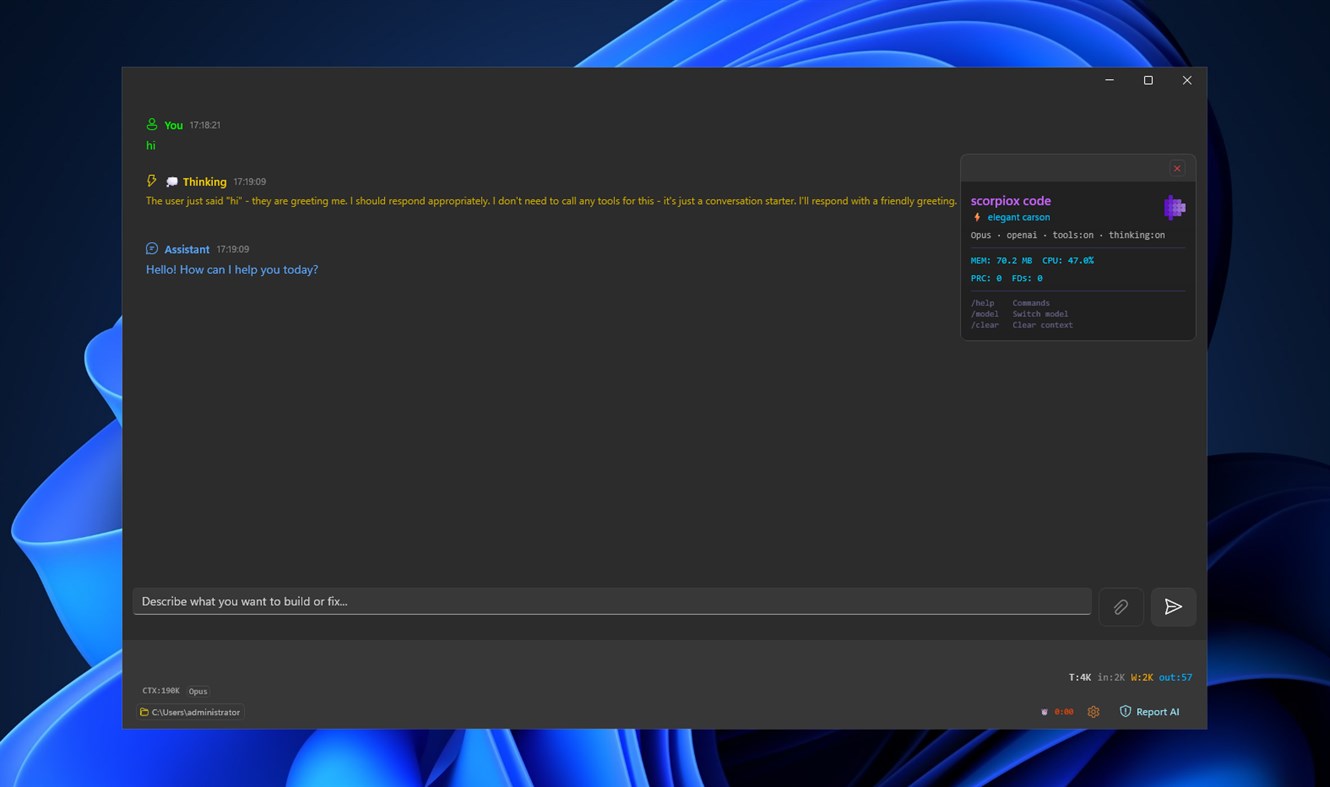Screen dimensions: 1330x787
Task: Maximize the application window
Action: click(x=1148, y=80)
